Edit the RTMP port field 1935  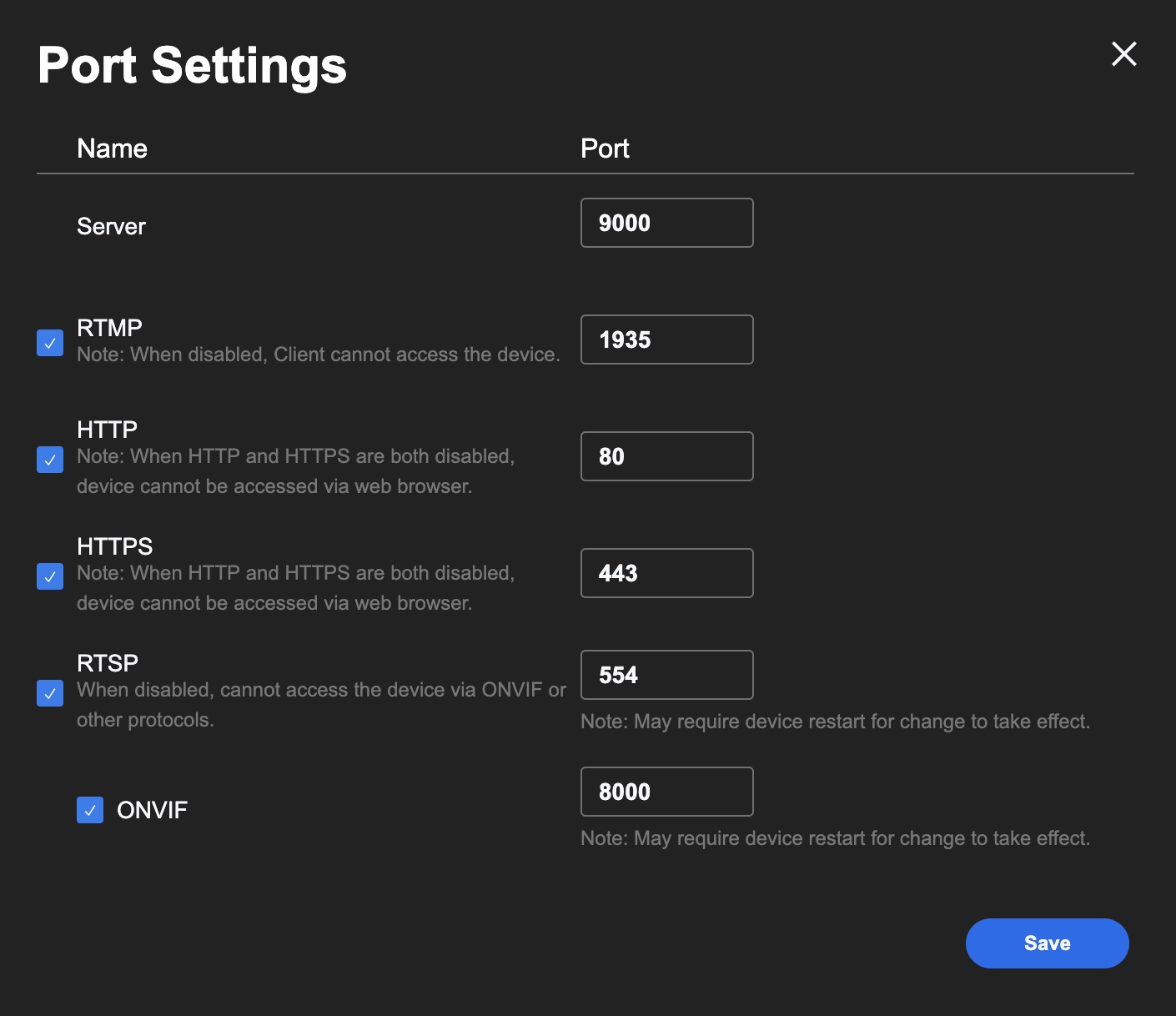[667, 340]
